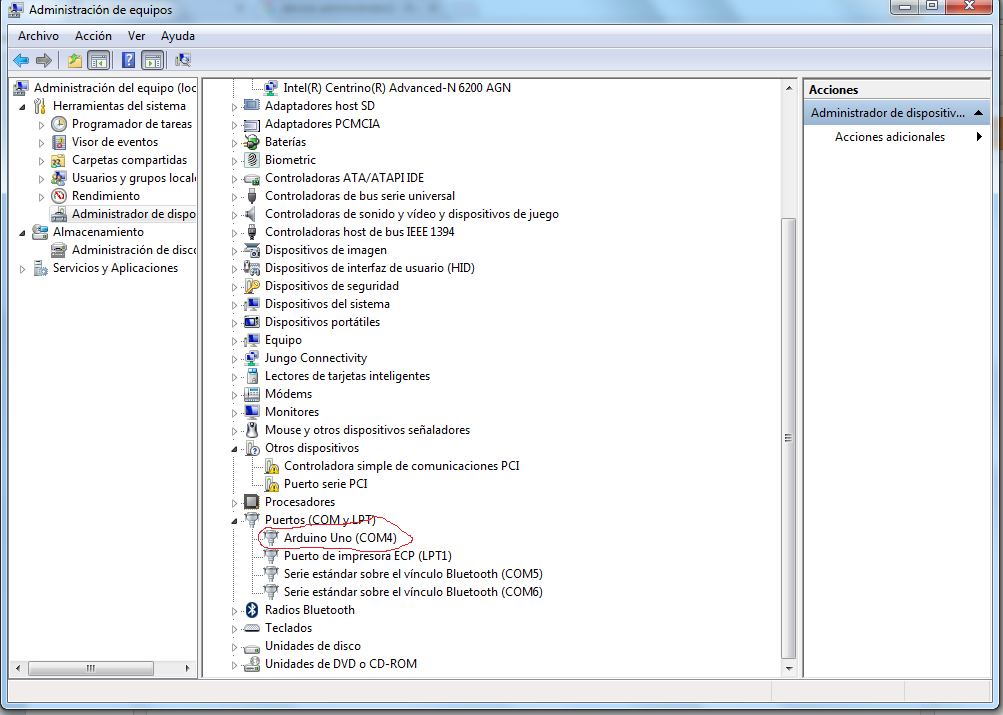Click the blue Help question-mark toolbar icon
This screenshot has width=1003, height=715.
point(129,61)
